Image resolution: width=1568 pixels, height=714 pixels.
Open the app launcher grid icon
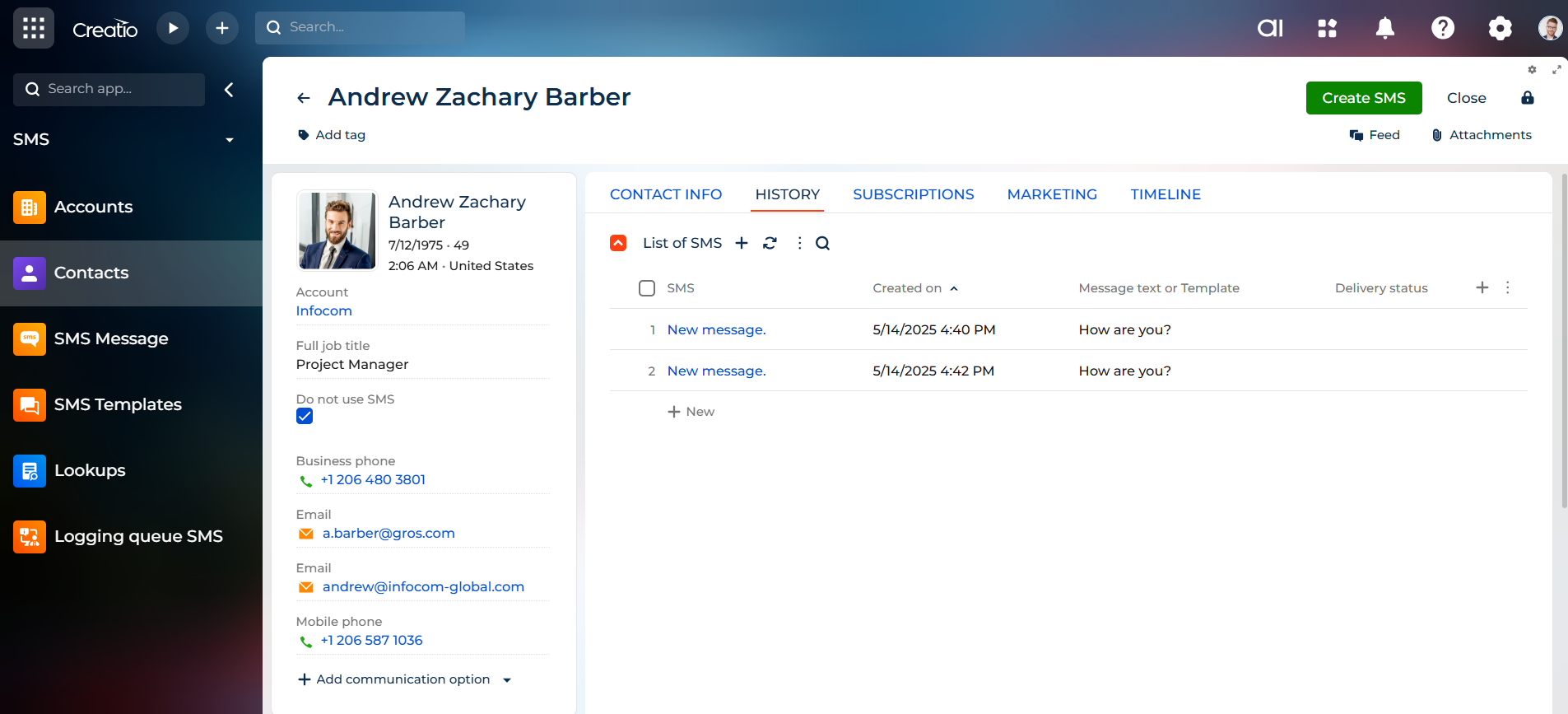(x=34, y=28)
